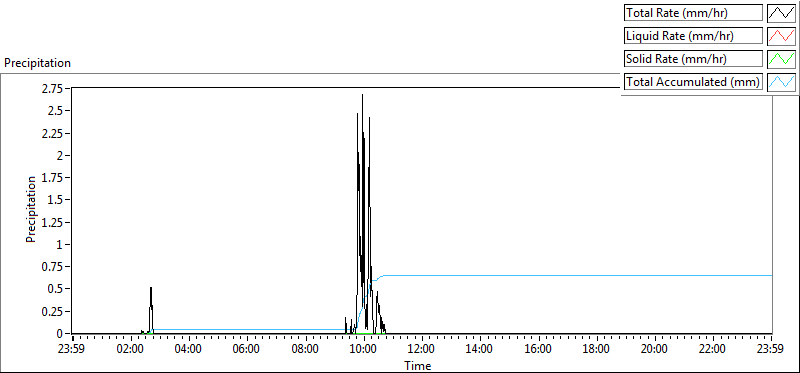Viewport: 800px width, 373px height.
Task: Click the 14:00 time axis label
Action: pyautogui.click(x=480, y=350)
